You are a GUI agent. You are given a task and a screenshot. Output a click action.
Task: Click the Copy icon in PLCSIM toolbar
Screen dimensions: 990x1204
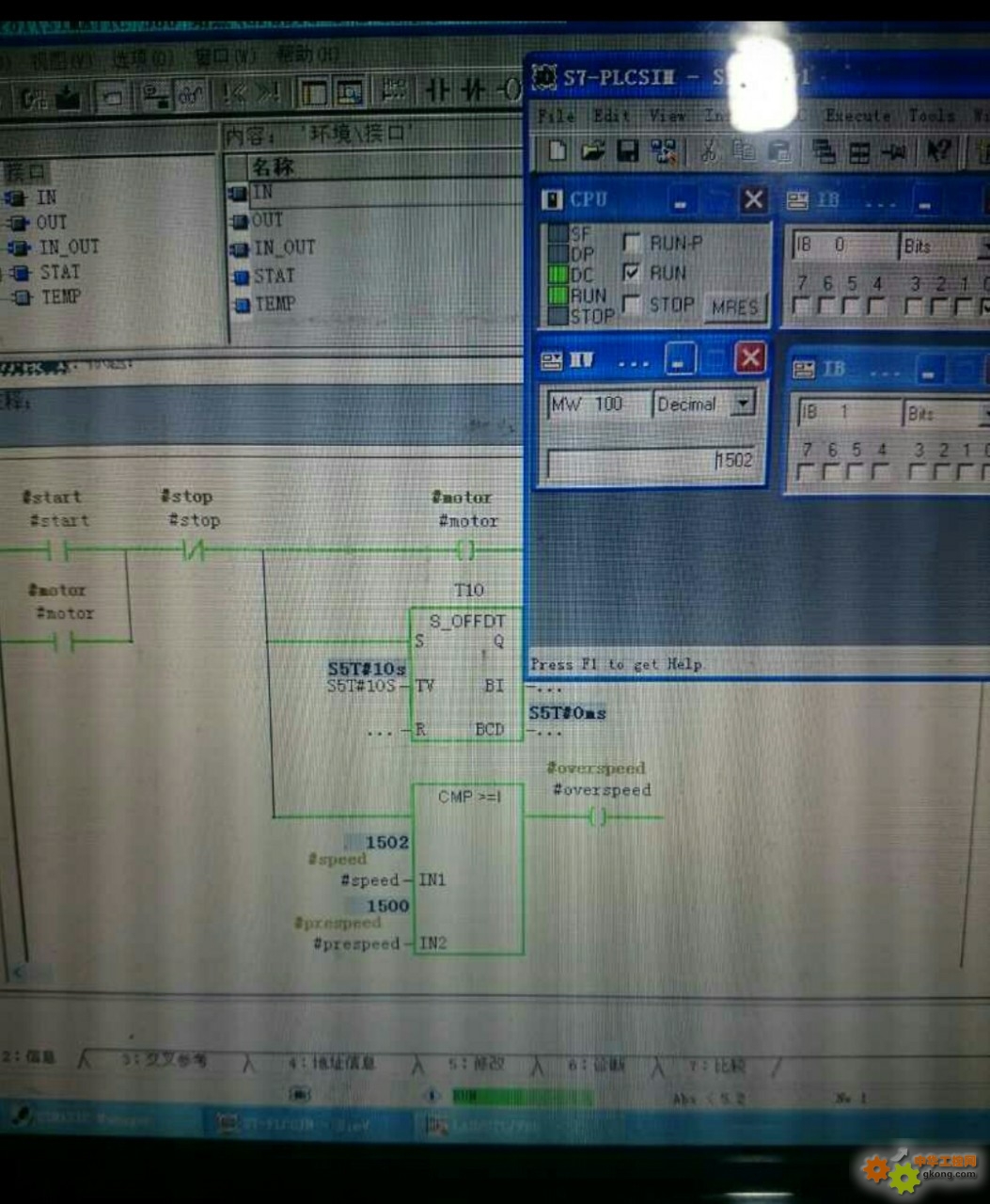click(744, 150)
